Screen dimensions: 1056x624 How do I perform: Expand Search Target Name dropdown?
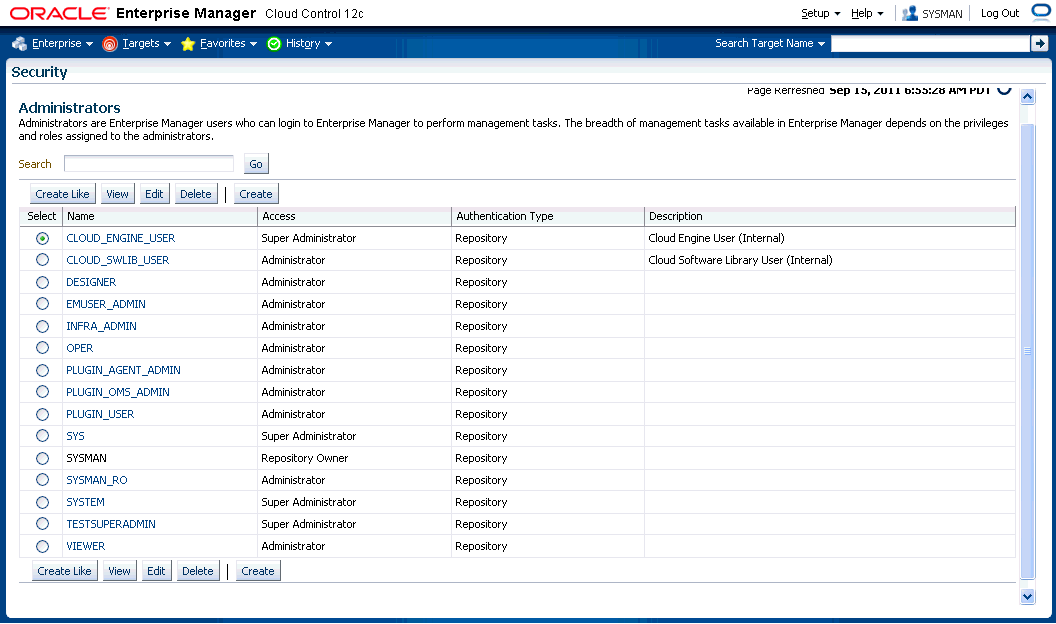[770, 43]
